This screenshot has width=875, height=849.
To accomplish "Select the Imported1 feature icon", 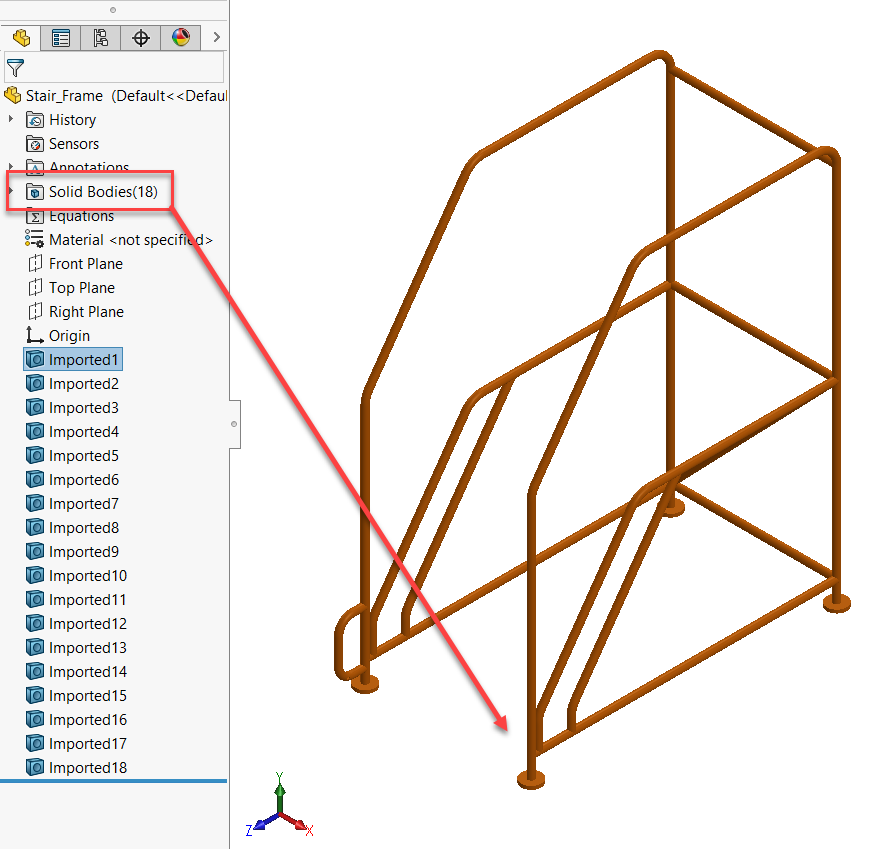I will point(35,359).
